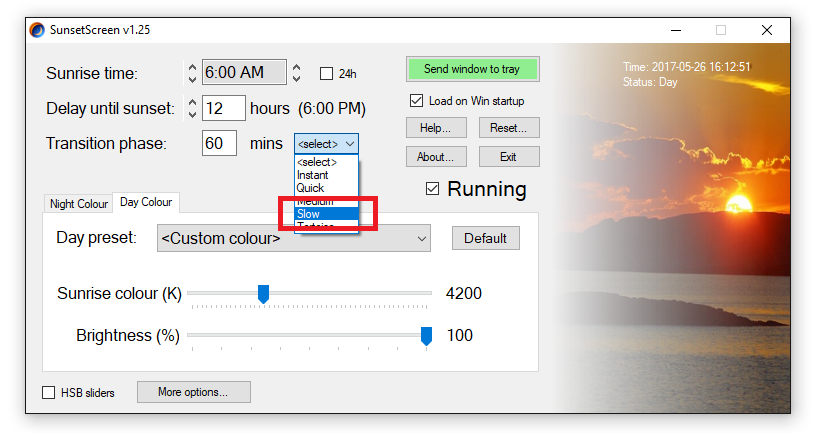The height and width of the screenshot is (433, 814).
Task: Click the 6:00 AM sunrise time field
Action: [x=244, y=72]
